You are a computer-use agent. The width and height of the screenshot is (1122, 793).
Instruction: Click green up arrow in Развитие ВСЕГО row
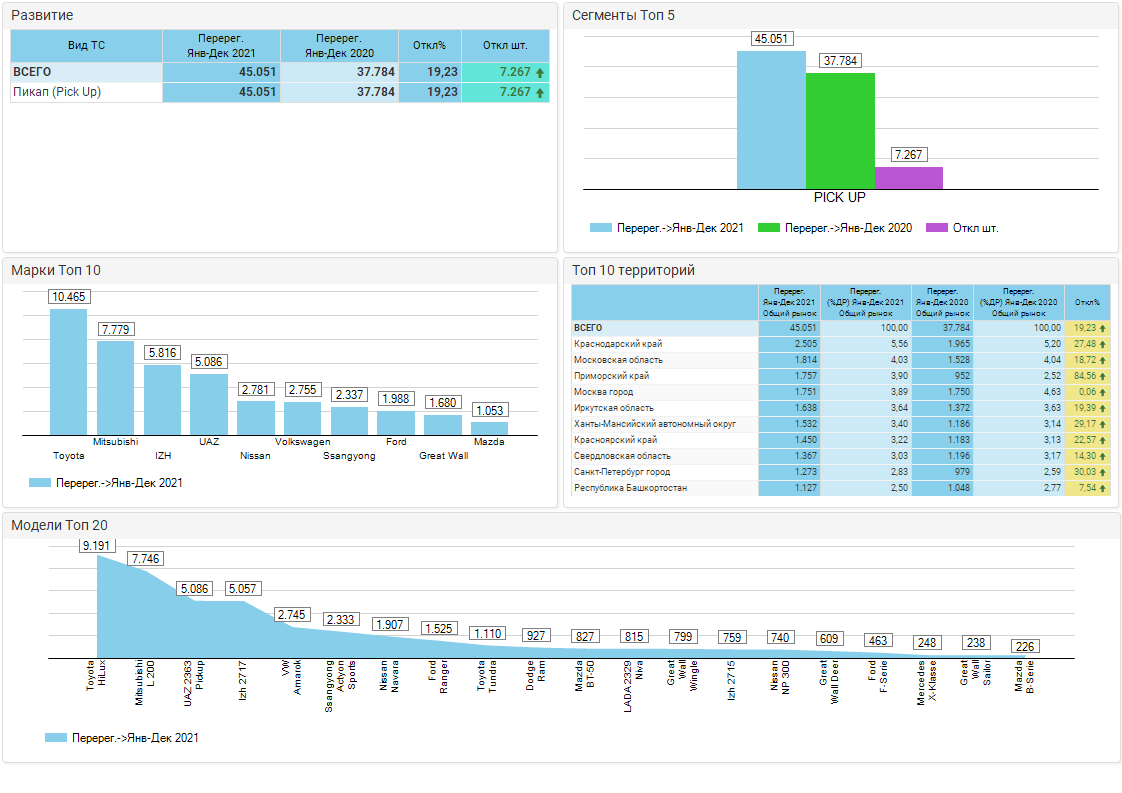pyautogui.click(x=540, y=73)
